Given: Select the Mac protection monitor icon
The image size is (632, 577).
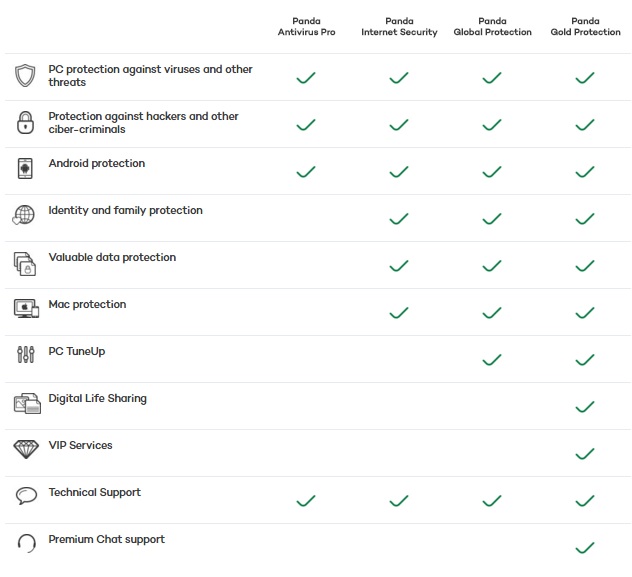Looking at the screenshot, I should (26, 309).
